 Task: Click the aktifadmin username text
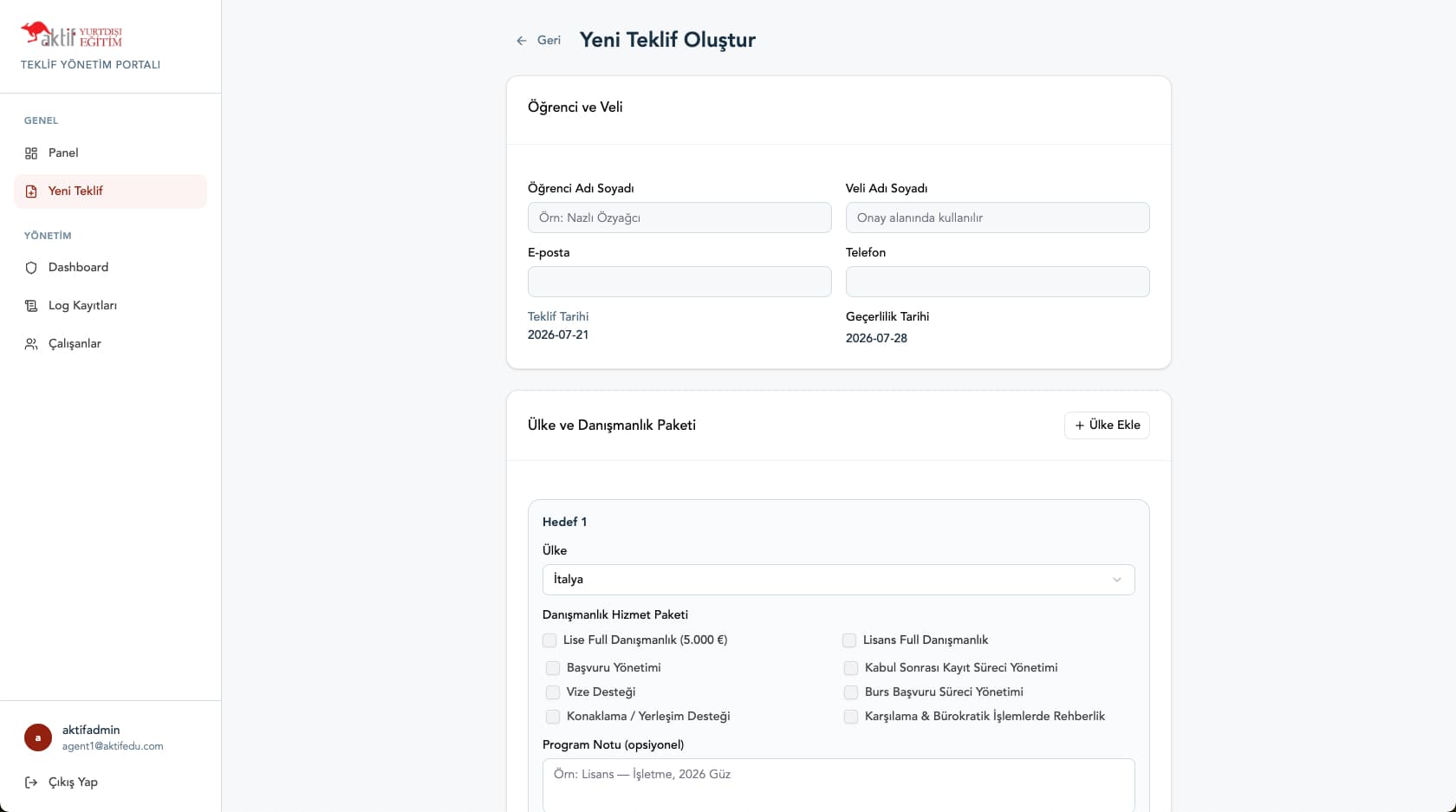coord(91,731)
